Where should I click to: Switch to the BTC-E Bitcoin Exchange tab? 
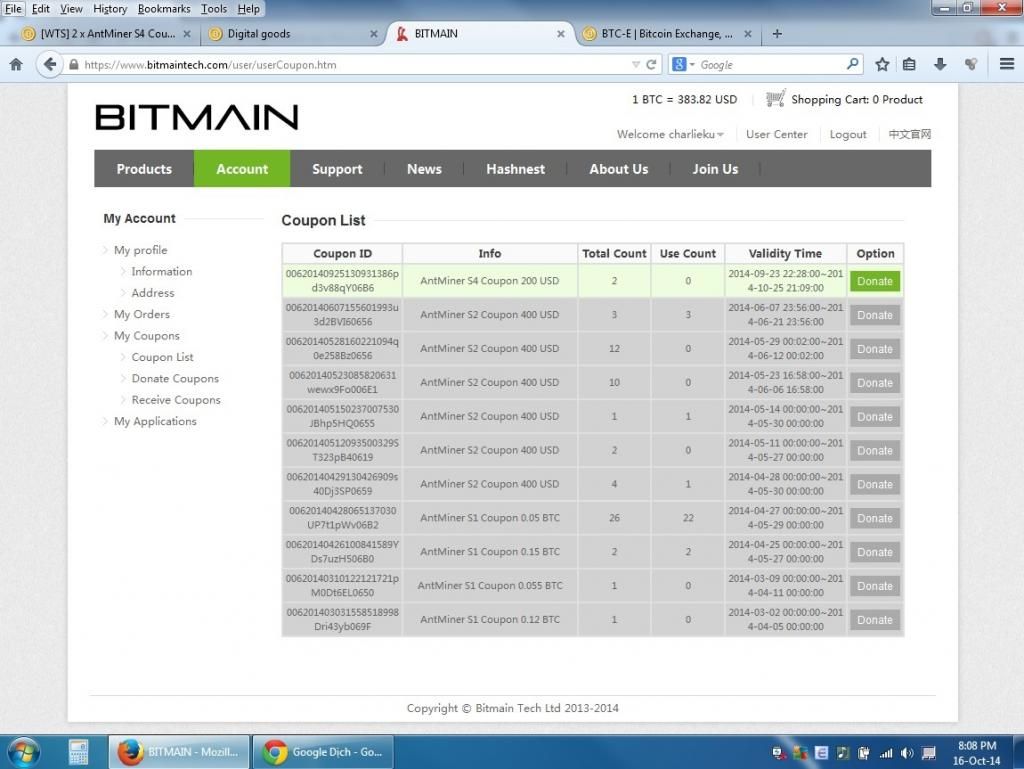665,33
